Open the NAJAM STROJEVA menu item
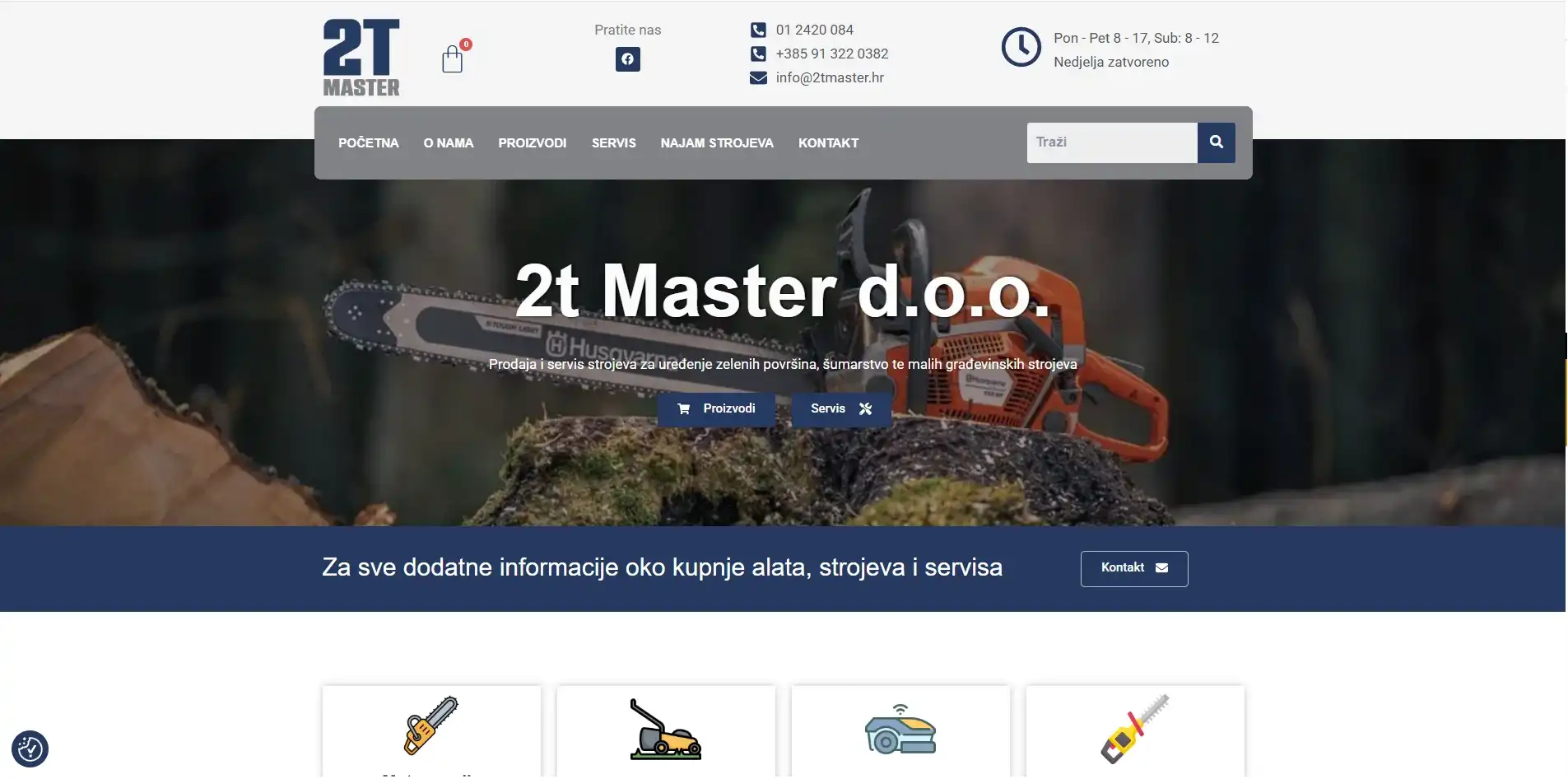The height and width of the screenshot is (779, 1568). (717, 142)
